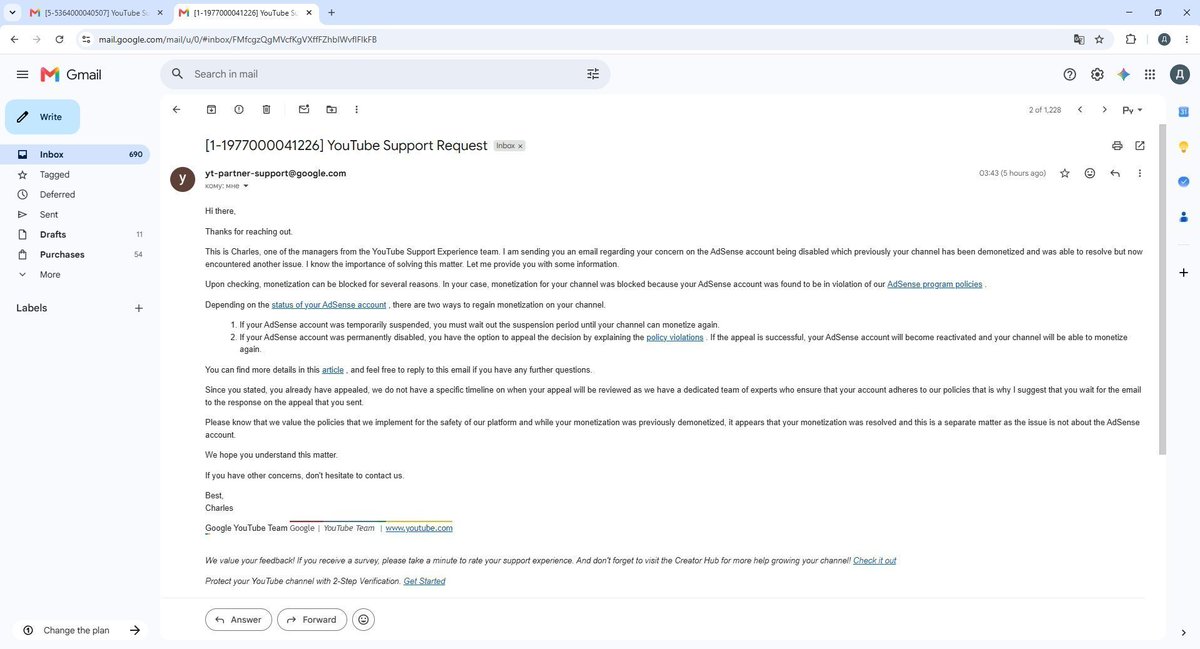1200x649 pixels.
Task: Get add-ons plus icon in side panel
Action: (1183, 272)
